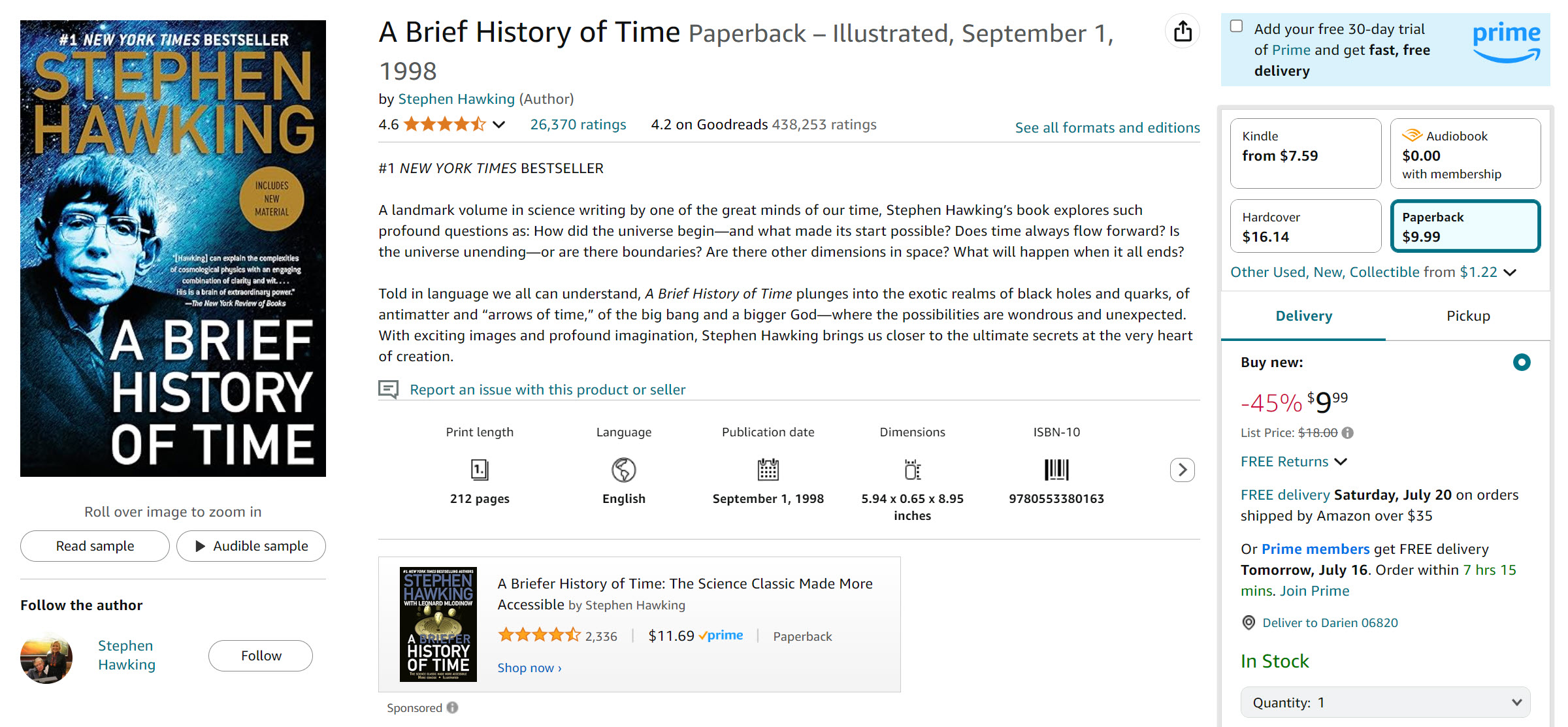This screenshot has width=1568, height=727.
Task: Click the location pin near Deliver to Darien
Action: (x=1249, y=622)
